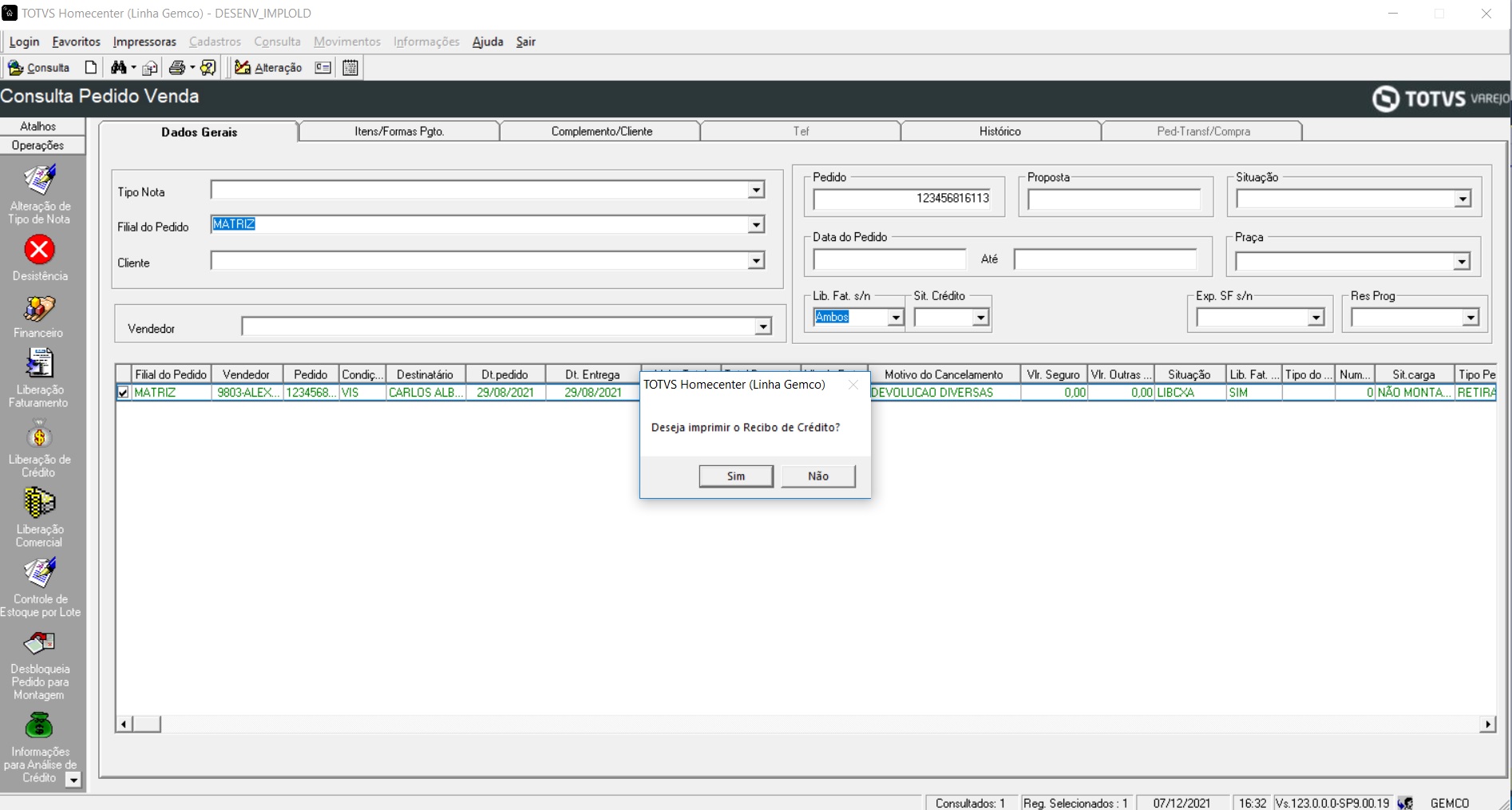The height and width of the screenshot is (810, 1512).
Task: Open Alteração de Tipo de Nota shortcut
Action: click(x=39, y=194)
